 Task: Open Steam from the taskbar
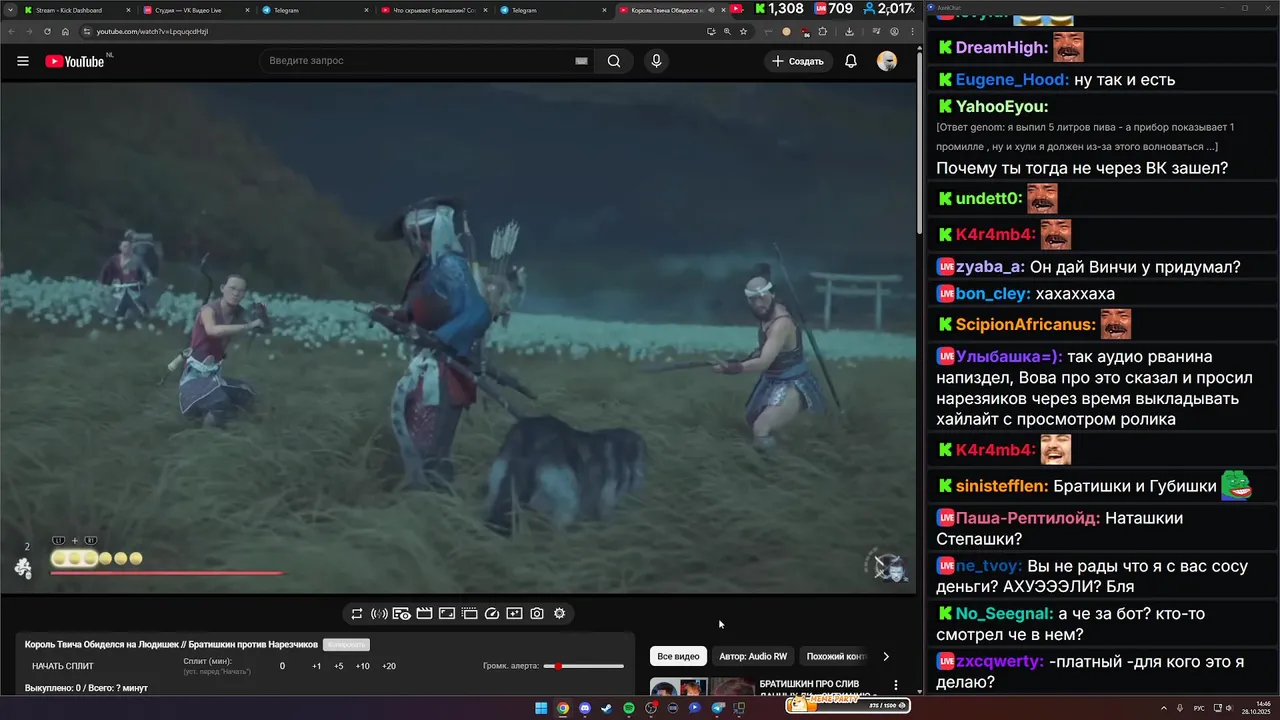(x=607, y=708)
